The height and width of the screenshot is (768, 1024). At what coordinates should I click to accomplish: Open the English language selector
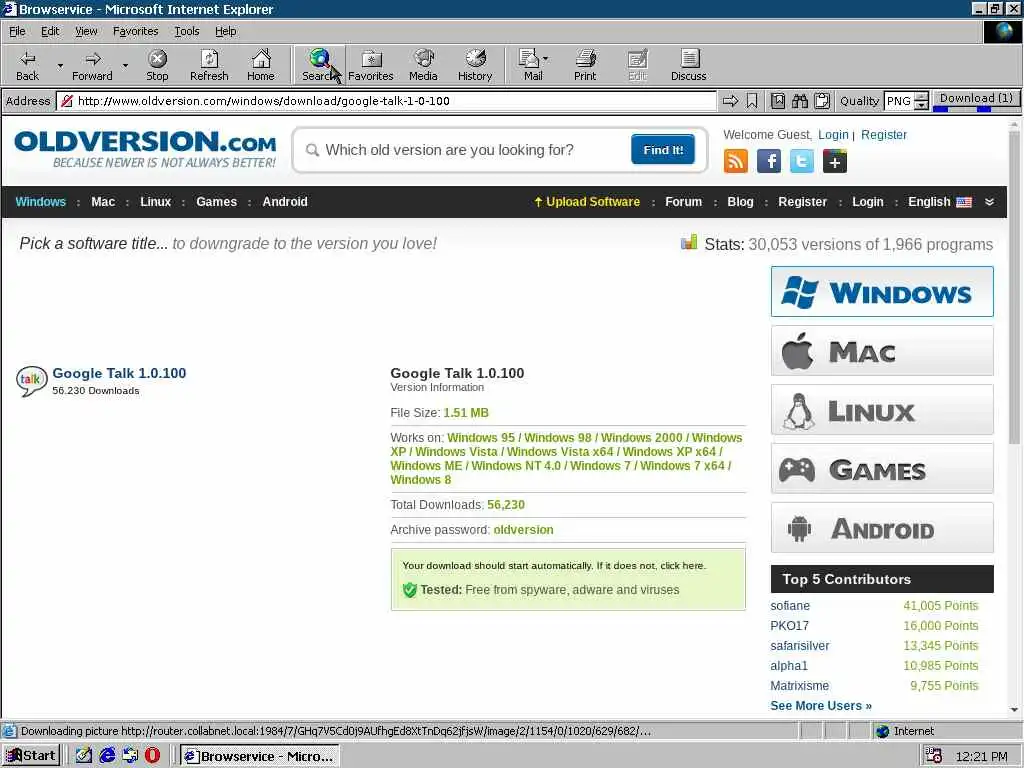939,202
